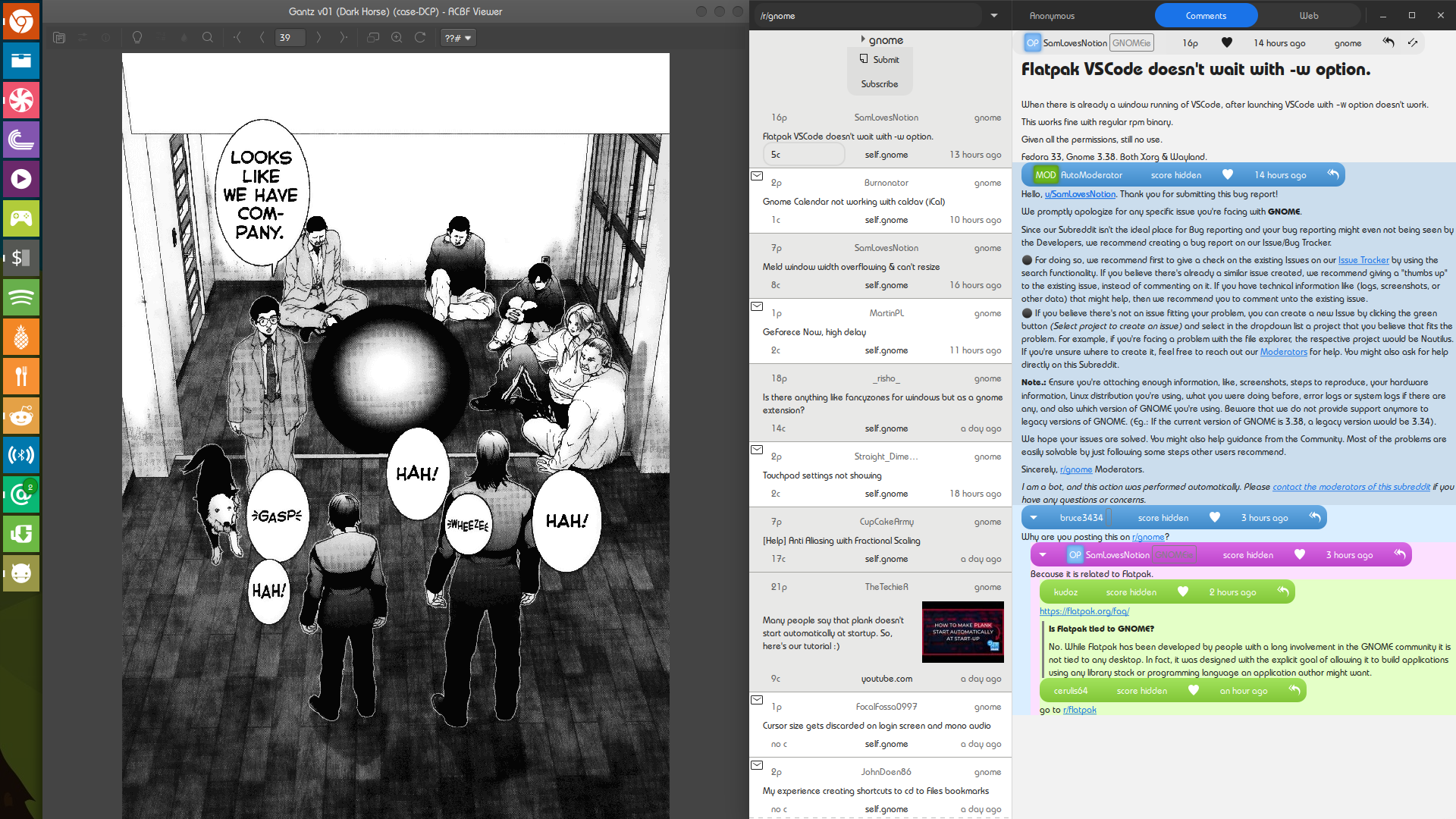Click the /r/gnome subreddit field
The height and width of the screenshot is (819, 1456).
(x=868, y=16)
